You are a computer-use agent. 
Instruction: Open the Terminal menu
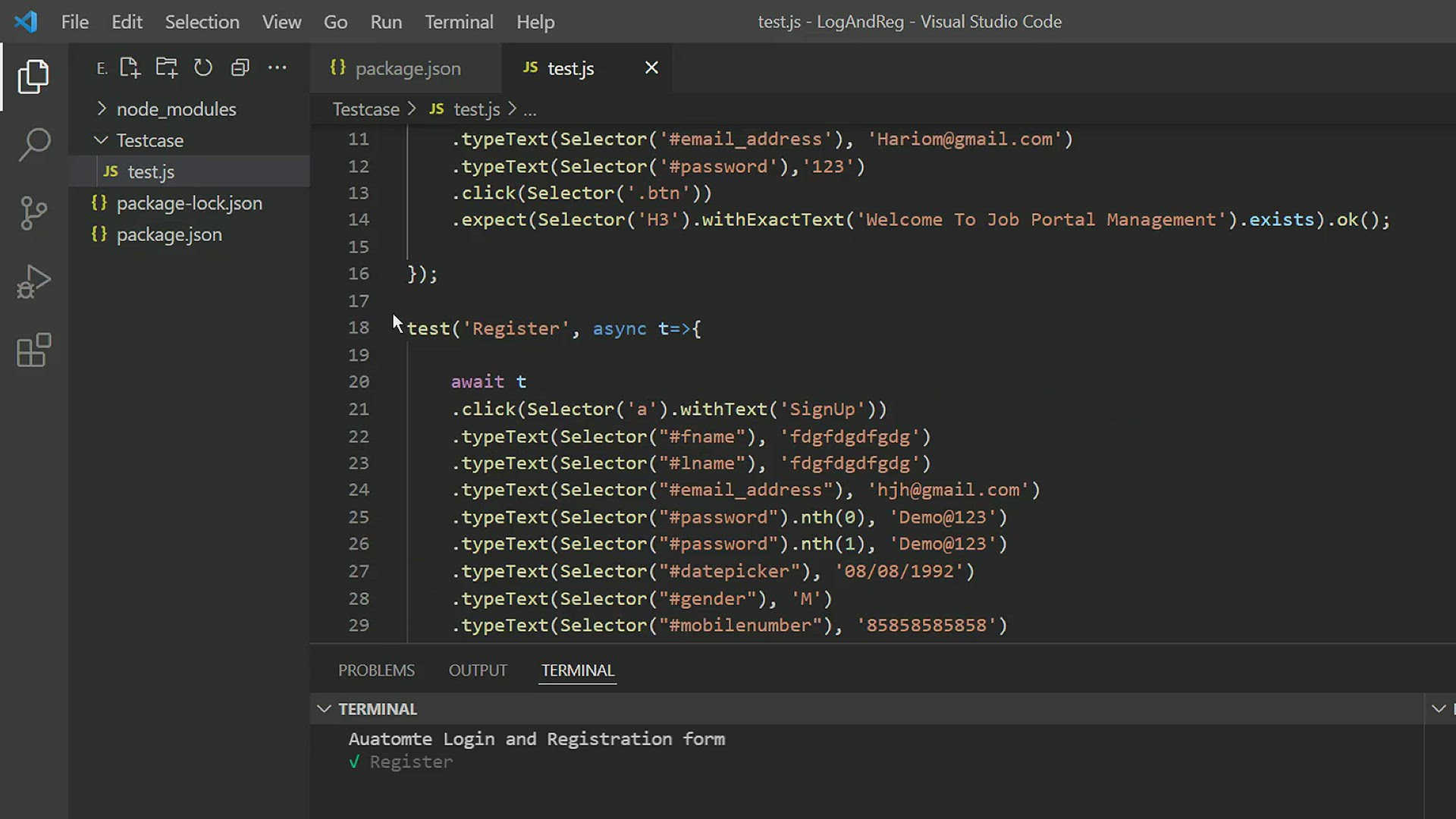click(459, 22)
